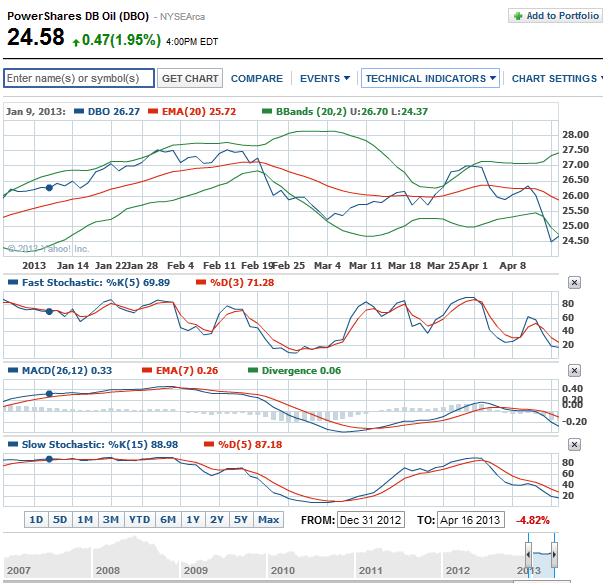609x585 pixels.
Task: Close the Slow Stochastic indicator panel
Action: click(574, 444)
